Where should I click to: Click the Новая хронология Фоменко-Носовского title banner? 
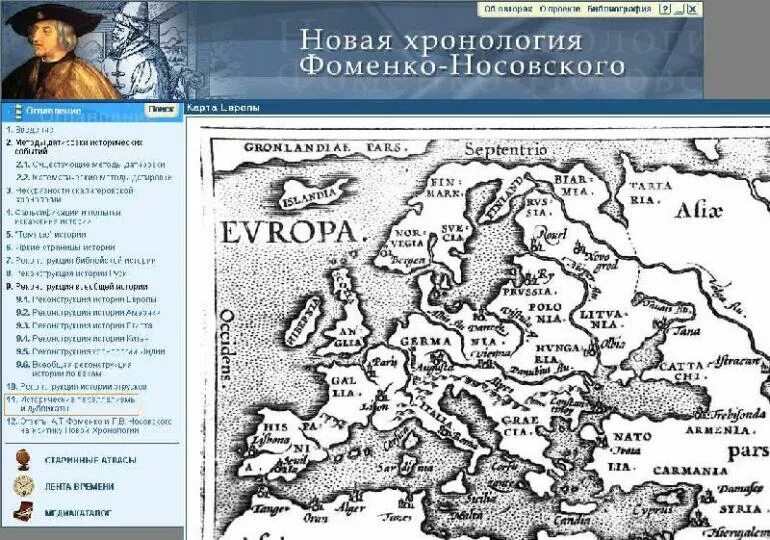pyautogui.click(x=462, y=53)
